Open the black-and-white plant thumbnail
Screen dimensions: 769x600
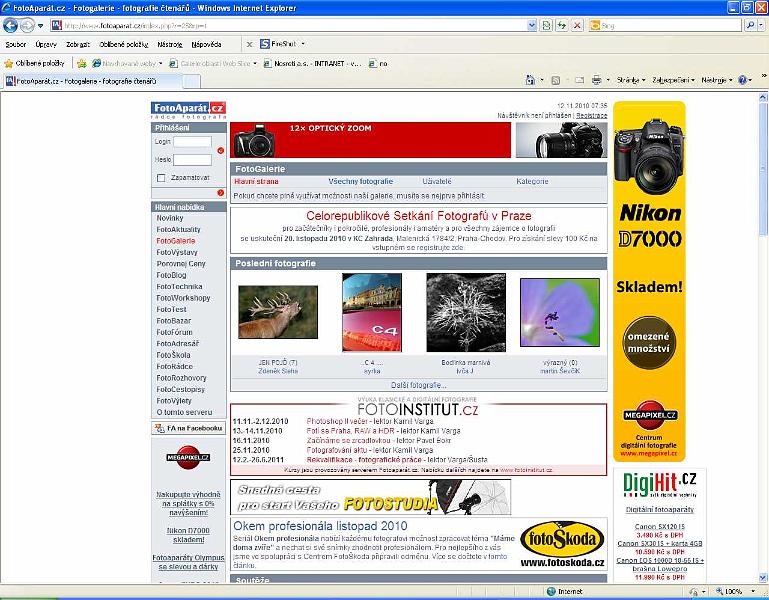466,313
